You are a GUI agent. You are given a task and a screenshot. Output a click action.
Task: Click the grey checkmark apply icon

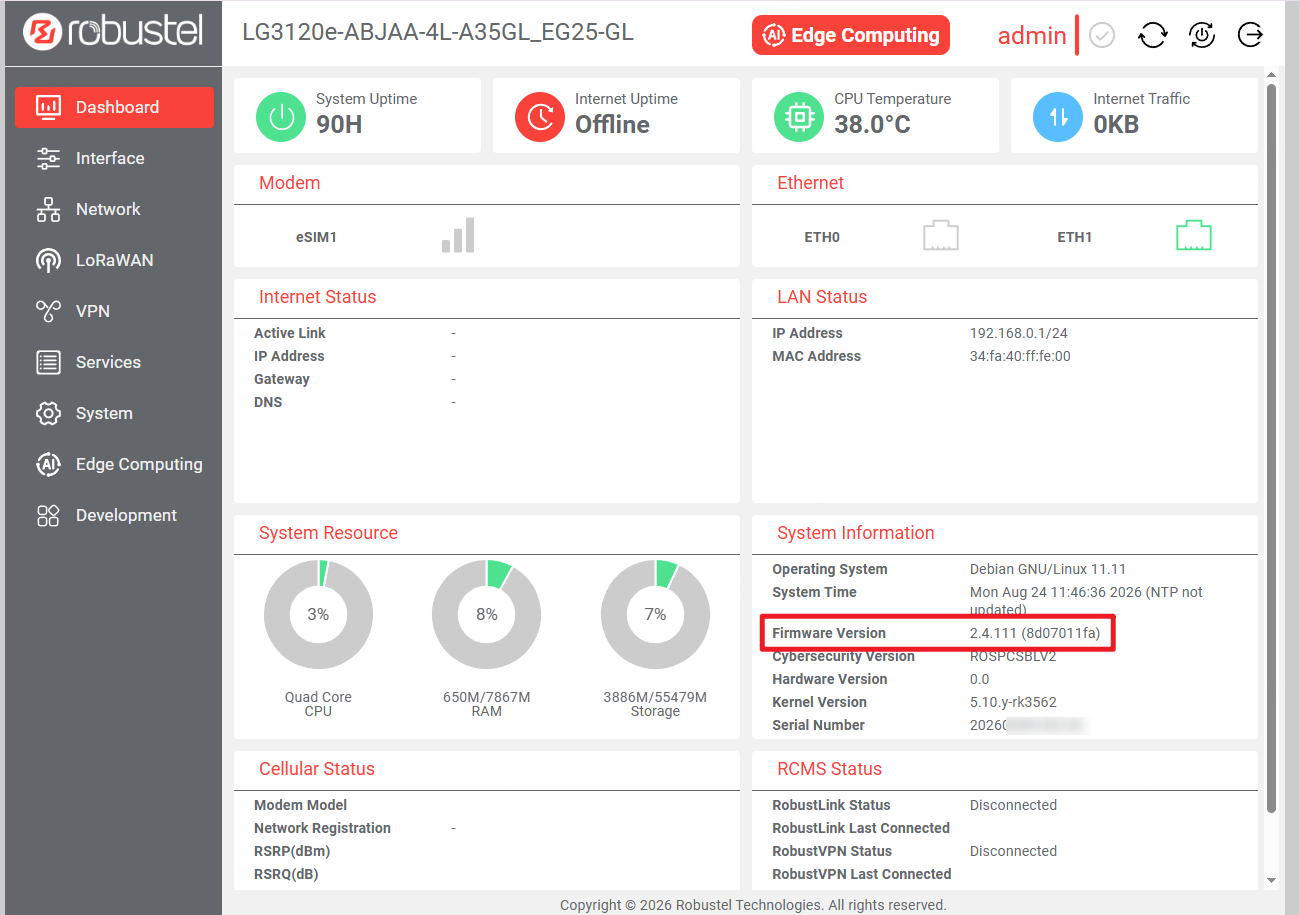click(1102, 35)
